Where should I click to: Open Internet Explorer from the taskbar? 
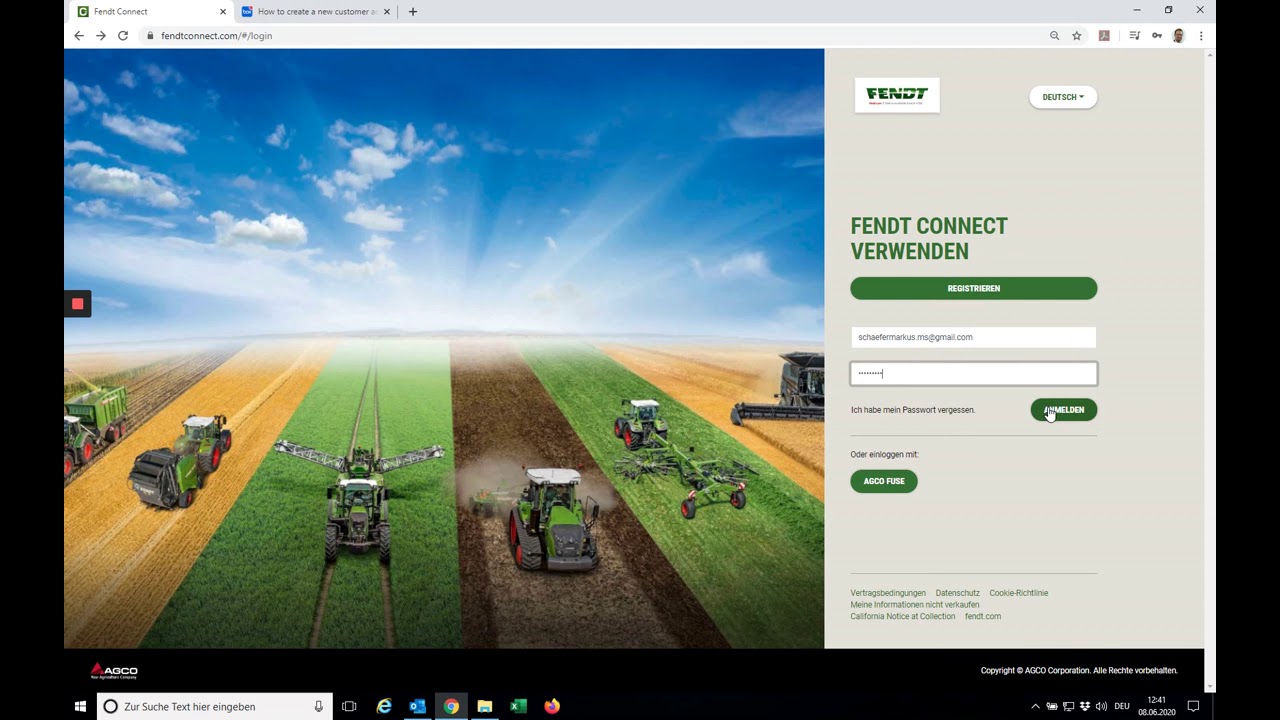click(384, 706)
